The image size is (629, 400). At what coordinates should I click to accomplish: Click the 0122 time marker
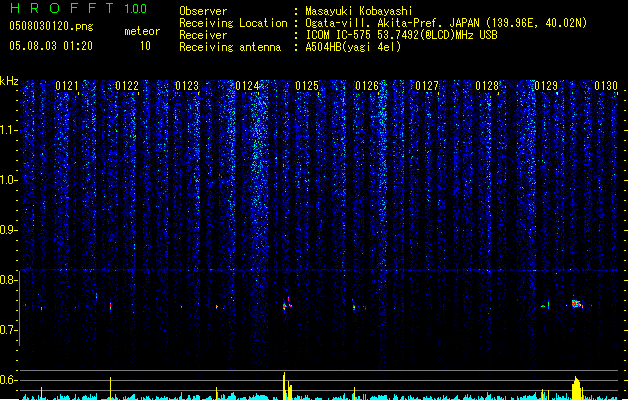click(127, 86)
